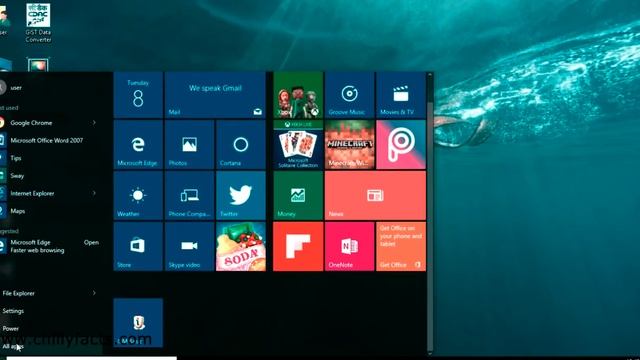Open the Weather tile
This screenshot has width=640, height=360.
[x=138, y=196]
